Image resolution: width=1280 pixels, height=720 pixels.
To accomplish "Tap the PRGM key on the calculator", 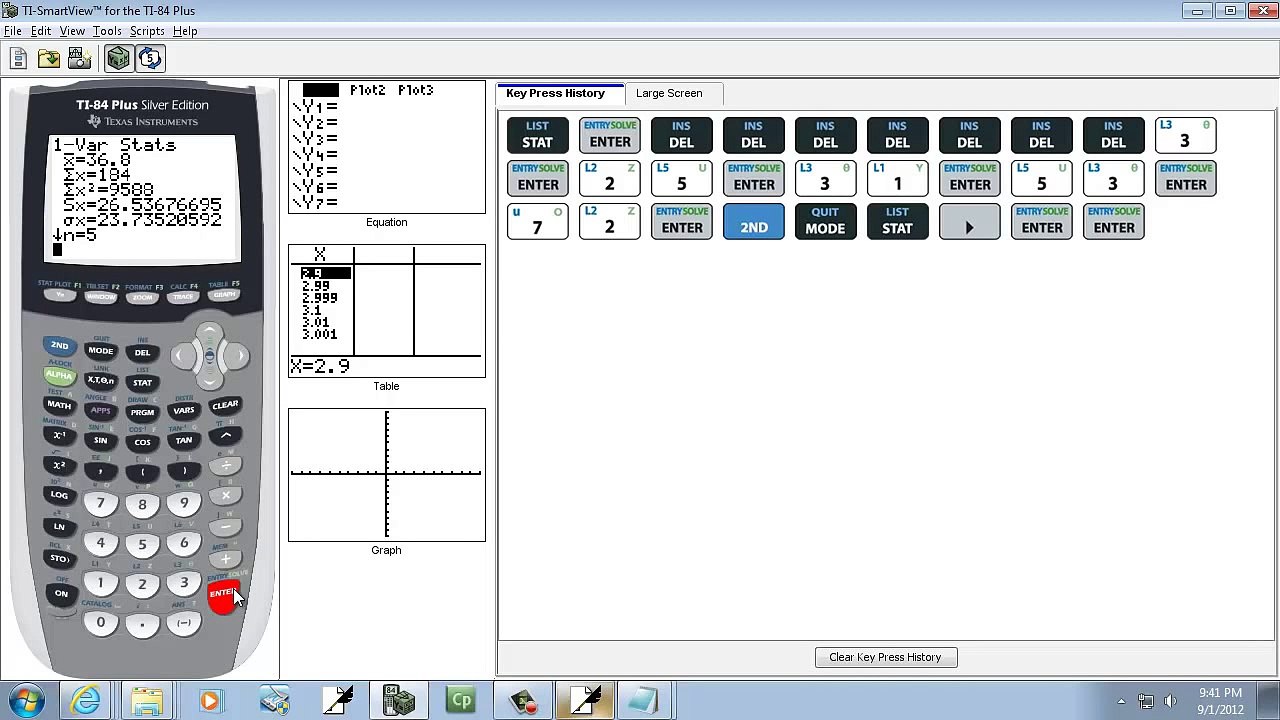I will (142, 413).
